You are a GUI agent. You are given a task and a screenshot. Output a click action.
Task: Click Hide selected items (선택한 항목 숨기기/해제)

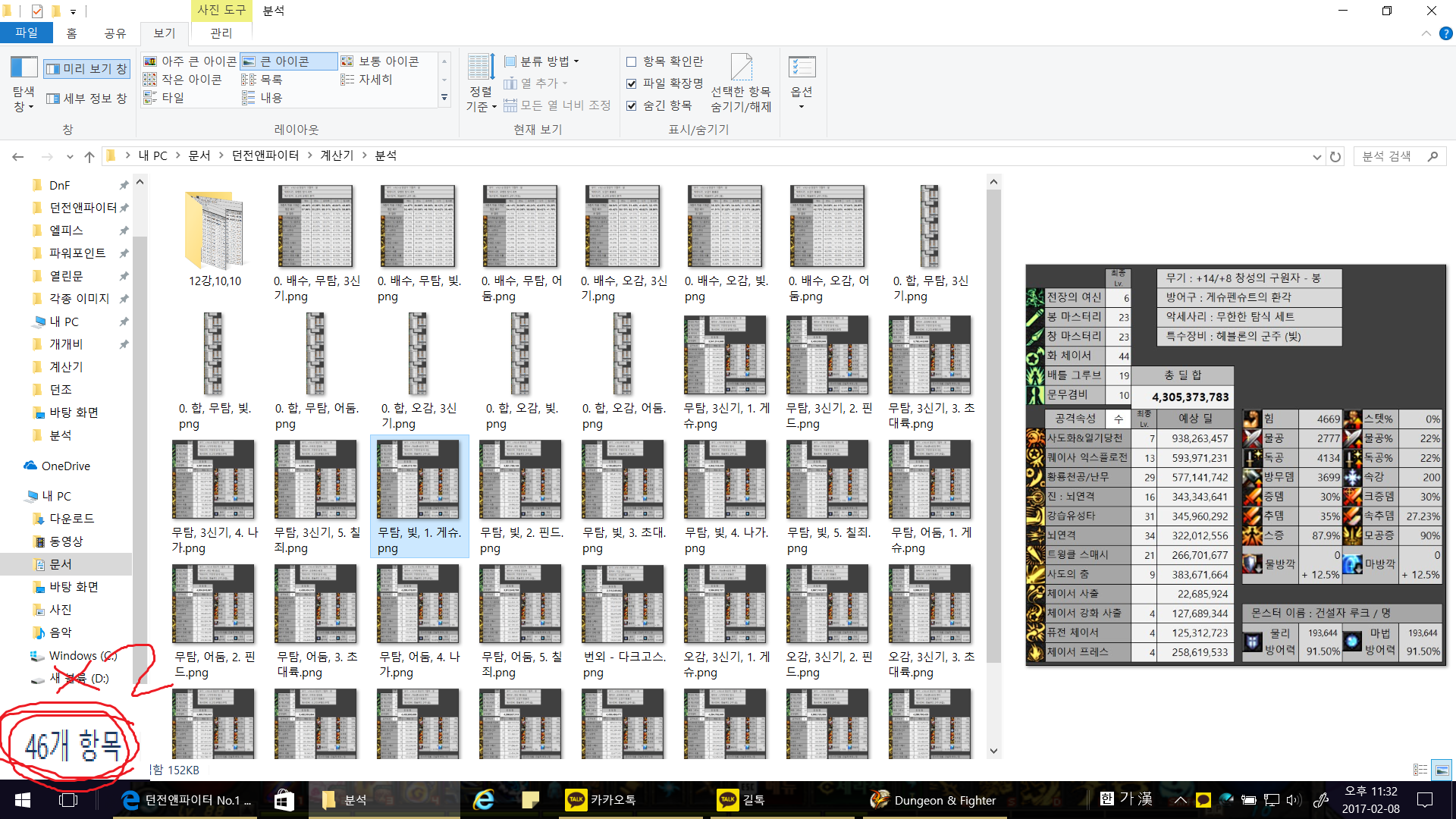click(x=741, y=83)
